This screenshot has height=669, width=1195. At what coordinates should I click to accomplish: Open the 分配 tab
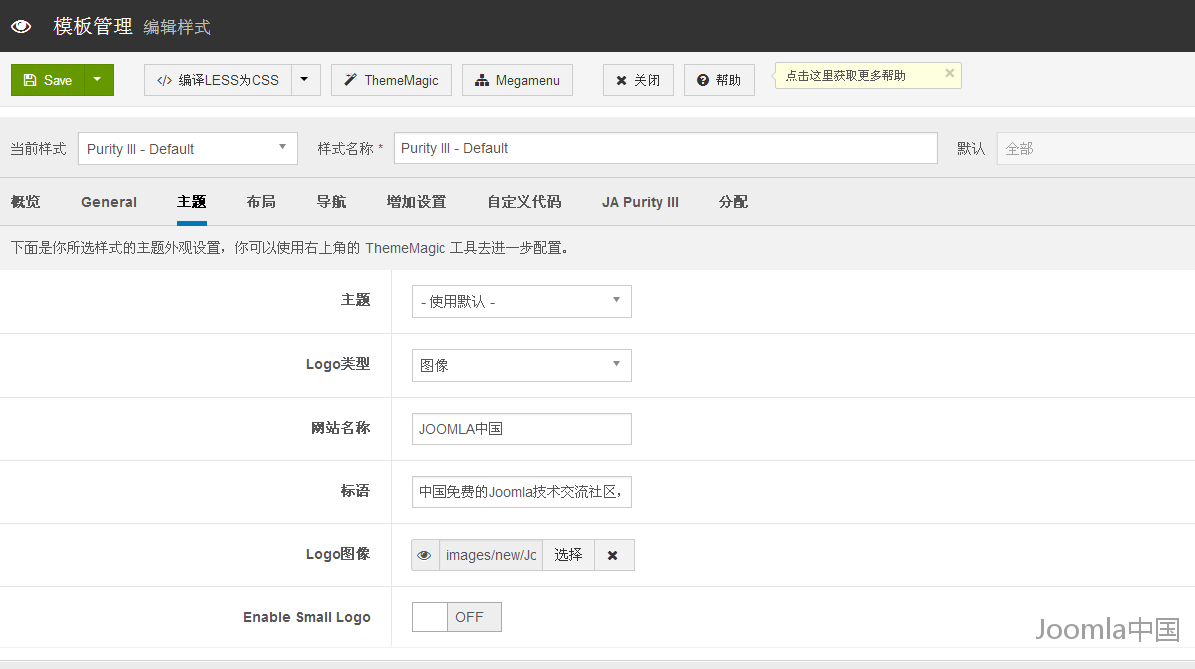tap(733, 202)
